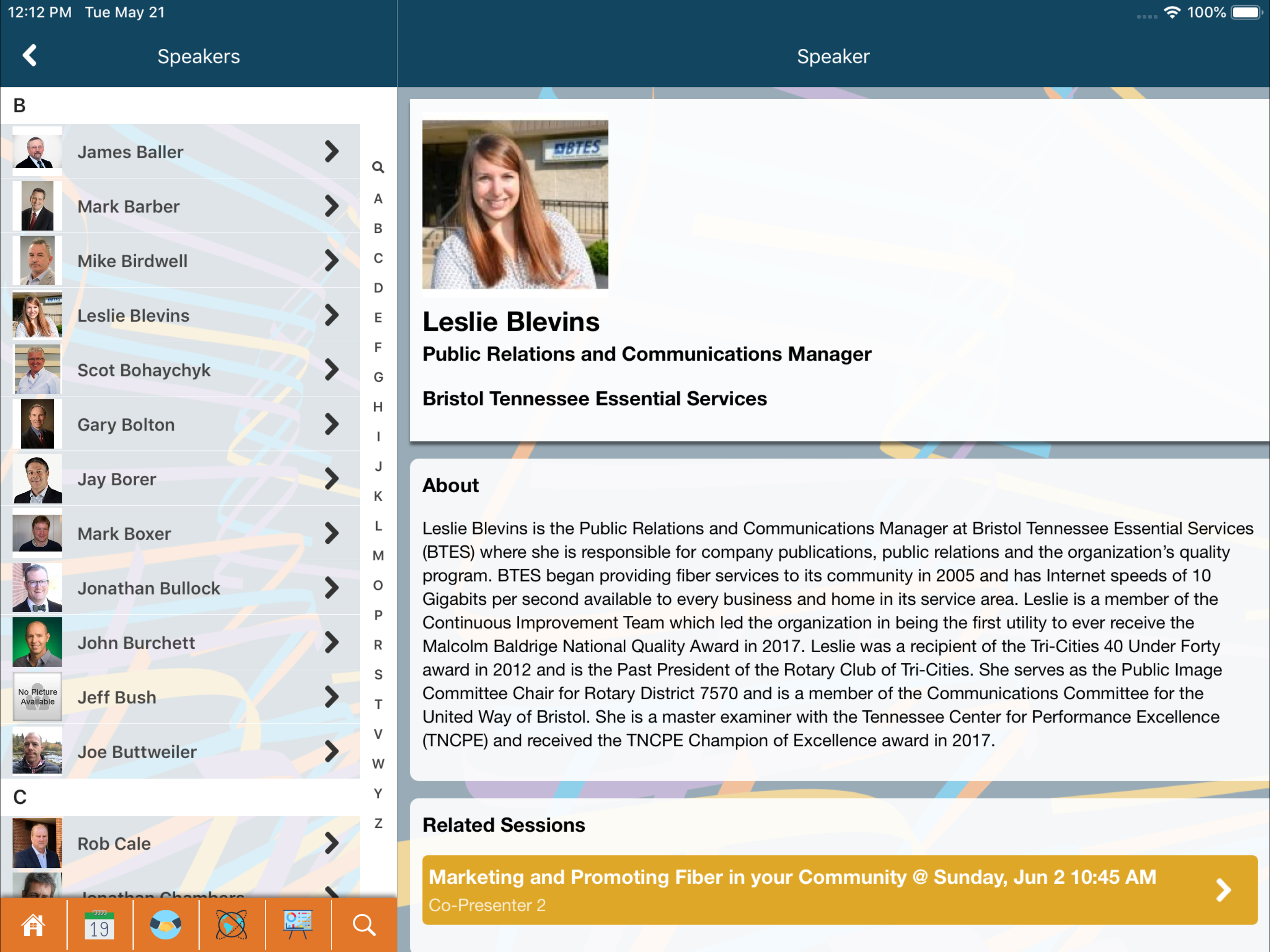Screen dimensions: 1270x952
Task: Jump to letter D in index
Action: pos(378,288)
